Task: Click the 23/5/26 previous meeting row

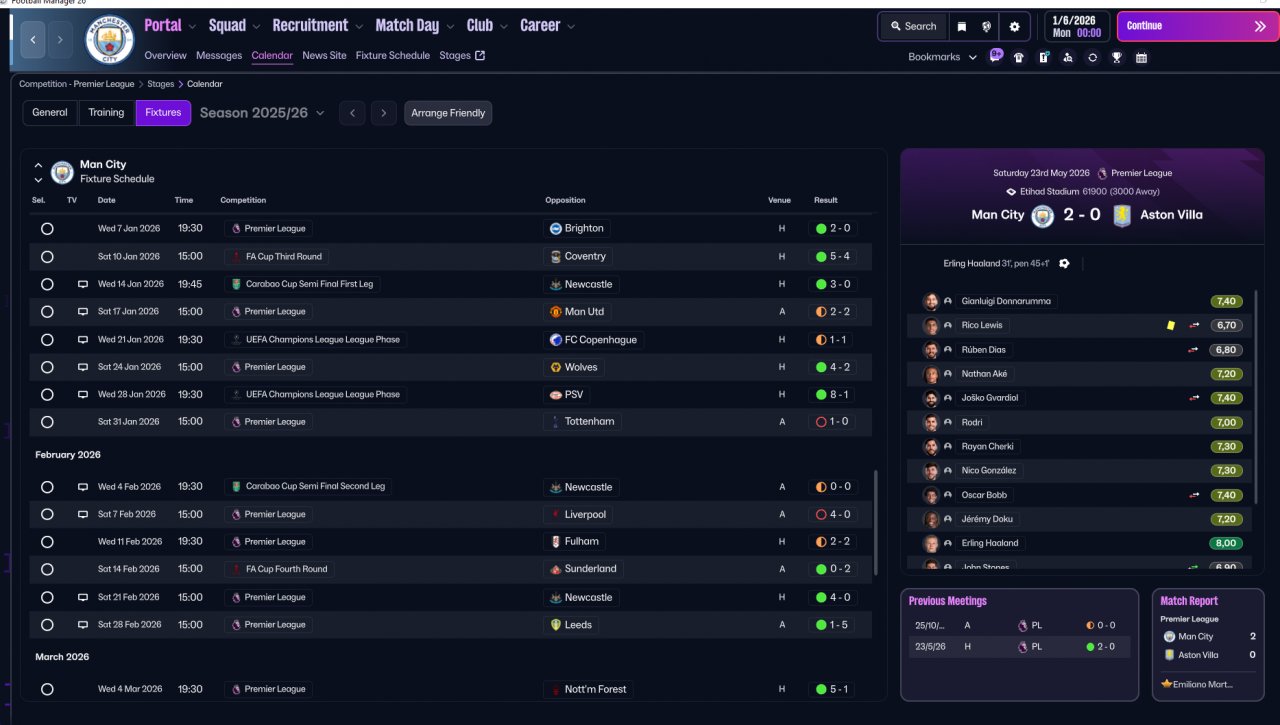Action: coord(1019,647)
